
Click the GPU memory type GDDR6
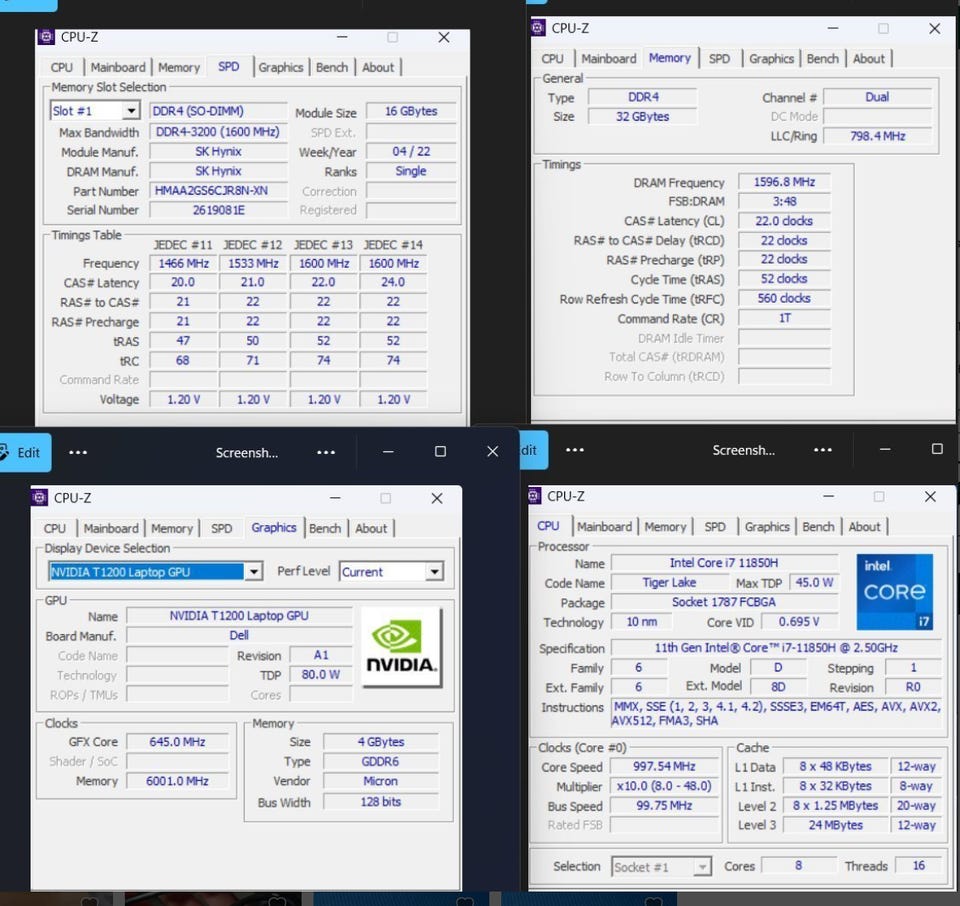(x=381, y=762)
